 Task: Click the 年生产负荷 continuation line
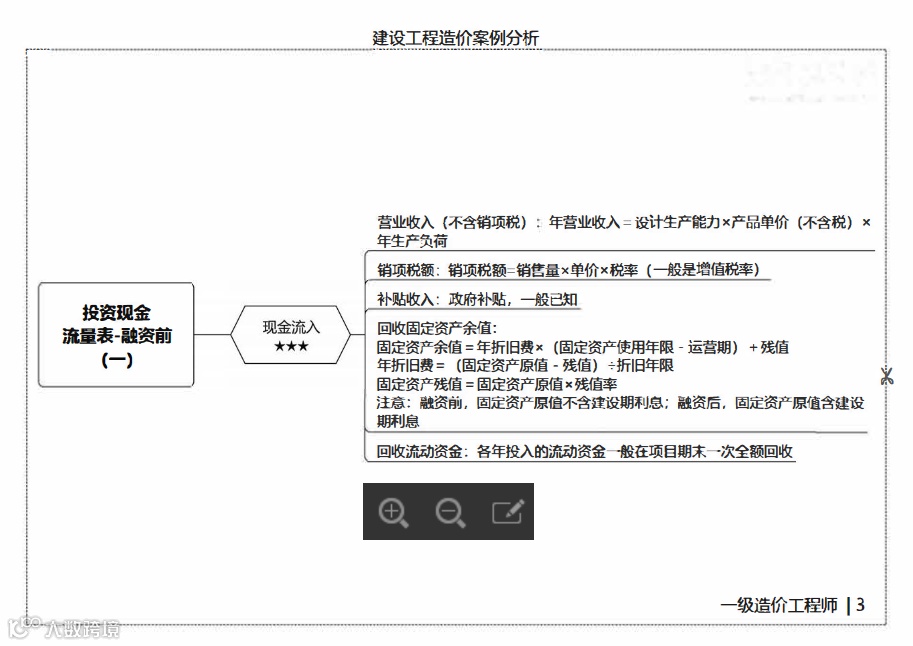(x=412, y=241)
